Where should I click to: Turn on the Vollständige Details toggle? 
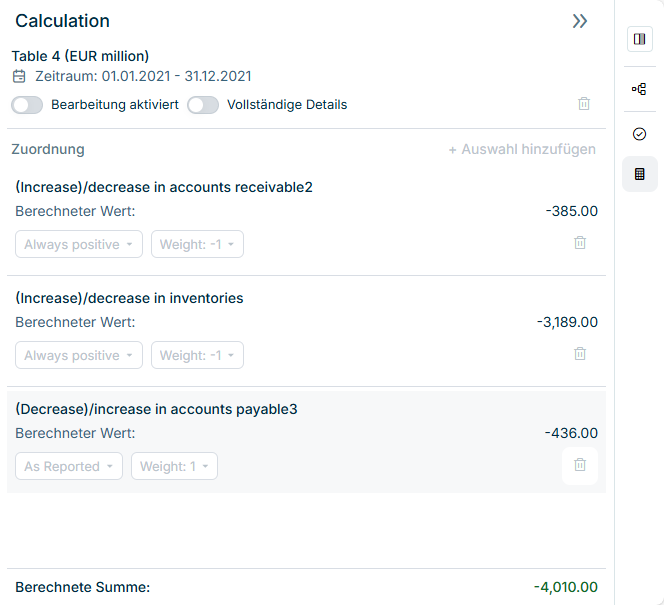coord(203,105)
